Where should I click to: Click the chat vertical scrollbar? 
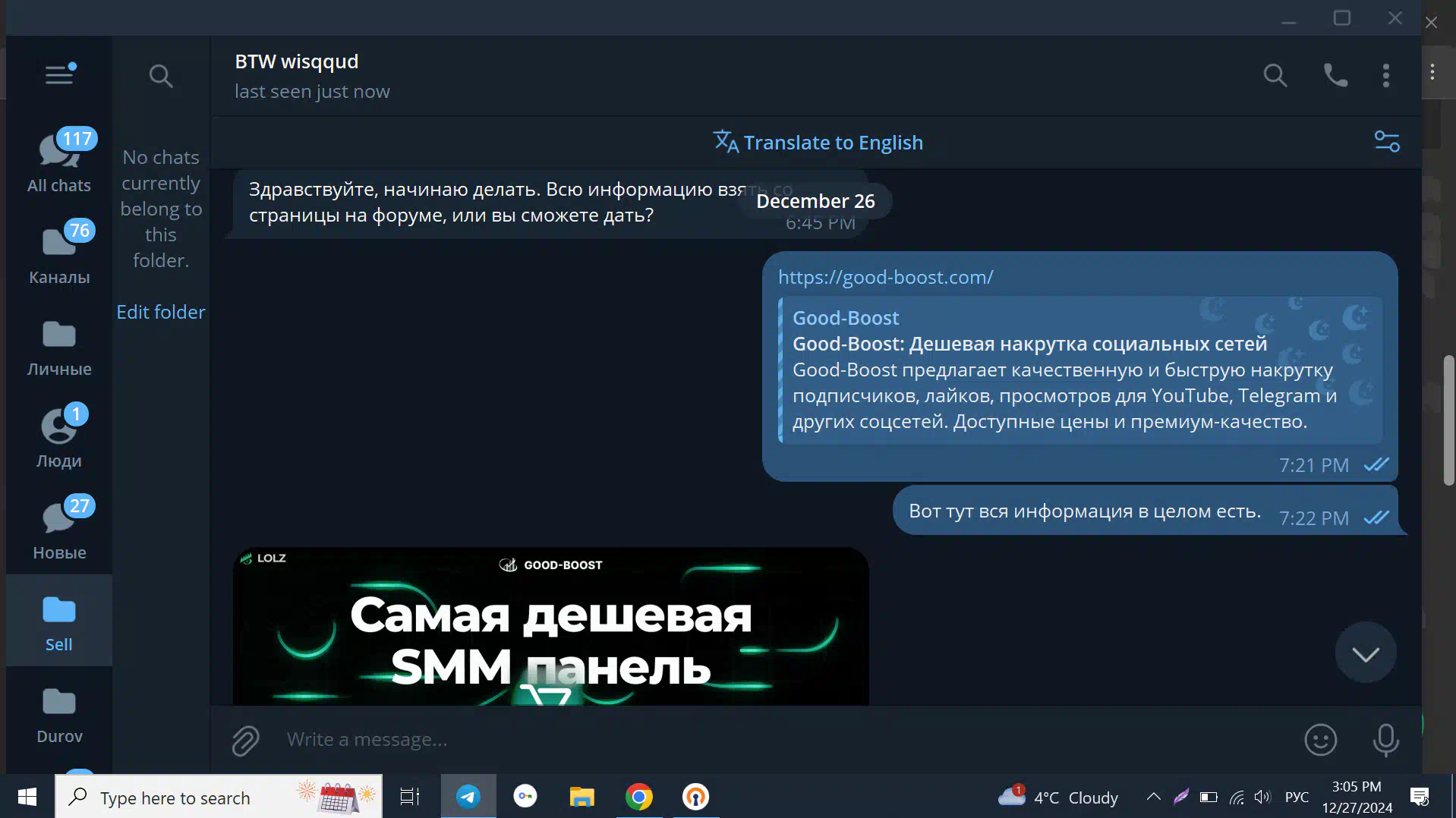click(1448, 420)
